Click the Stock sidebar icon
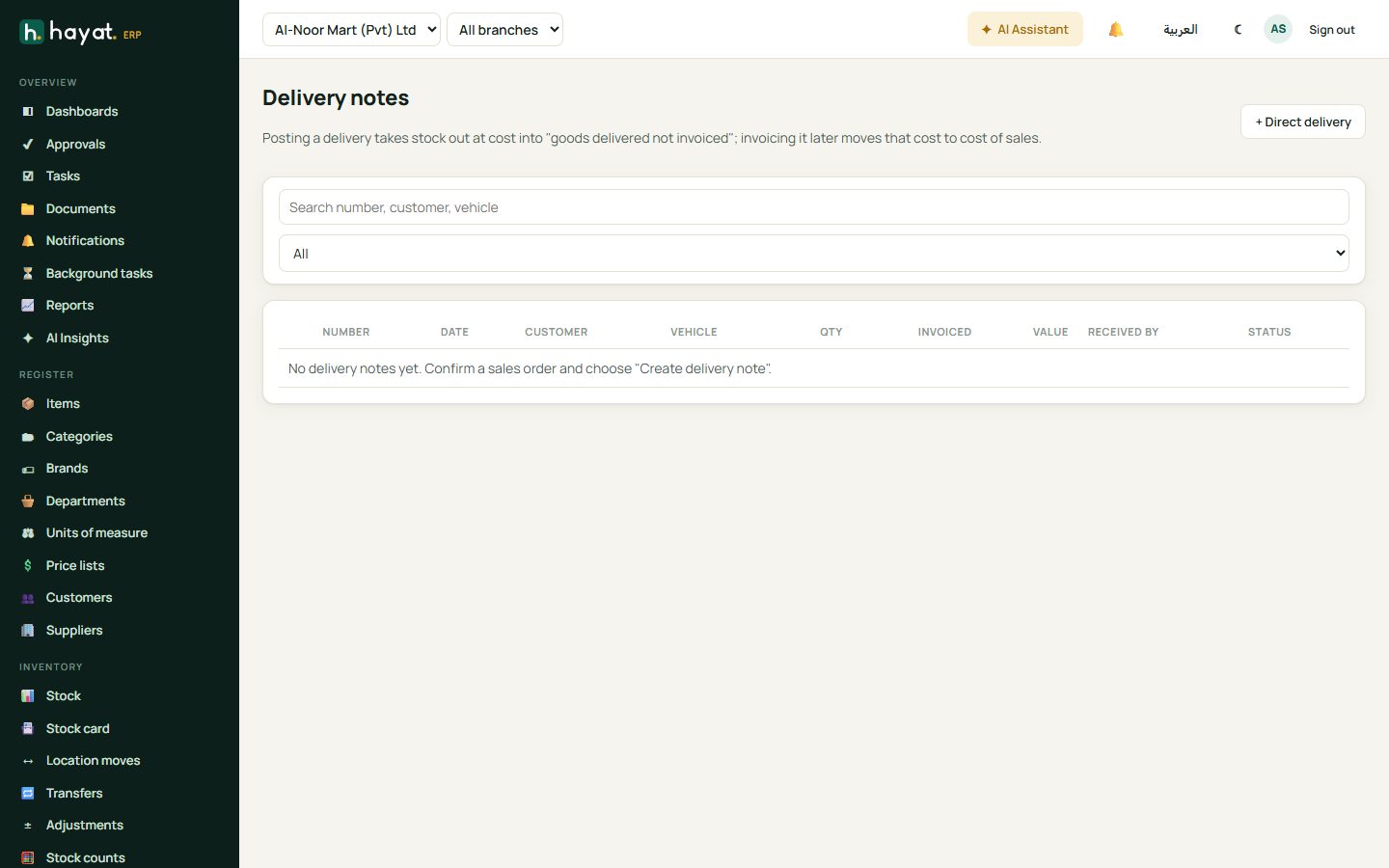The image size is (1389, 868). pyautogui.click(x=28, y=696)
